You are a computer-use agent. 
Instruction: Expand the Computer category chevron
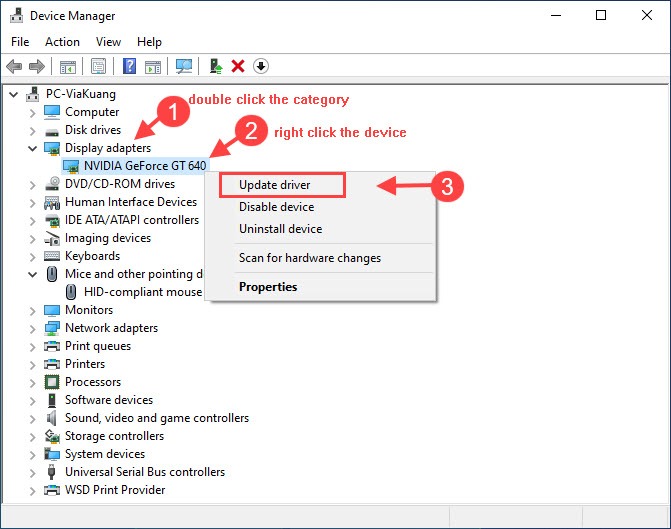[x=33, y=113]
